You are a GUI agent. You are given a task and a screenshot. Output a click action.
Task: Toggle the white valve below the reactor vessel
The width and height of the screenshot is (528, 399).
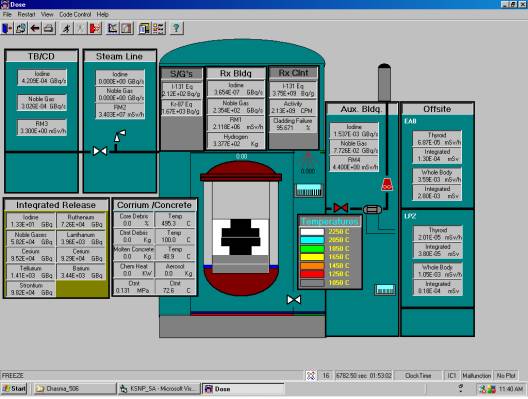[x=294, y=299]
